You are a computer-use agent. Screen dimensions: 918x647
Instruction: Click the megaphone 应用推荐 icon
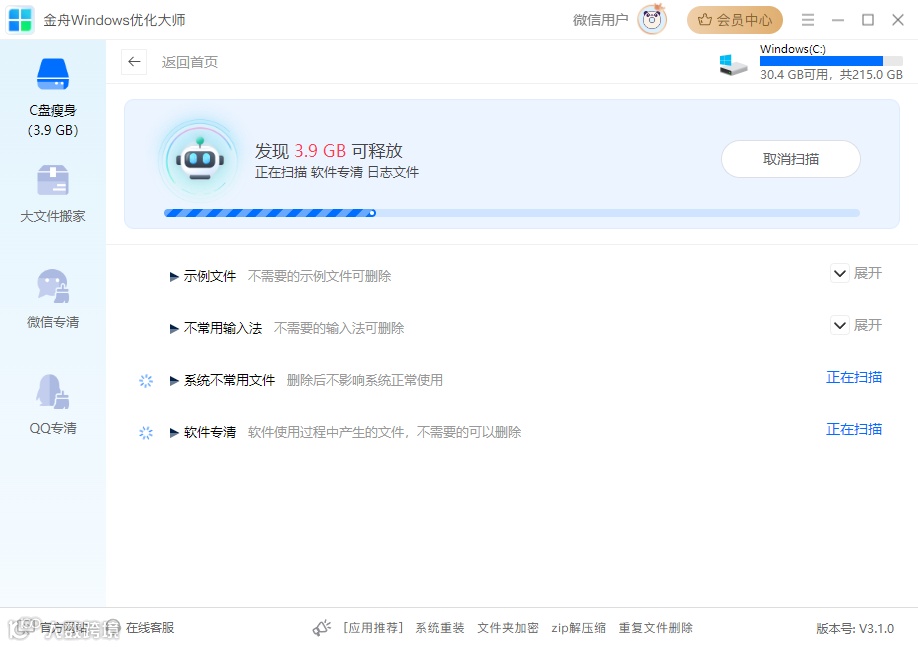click(322, 628)
